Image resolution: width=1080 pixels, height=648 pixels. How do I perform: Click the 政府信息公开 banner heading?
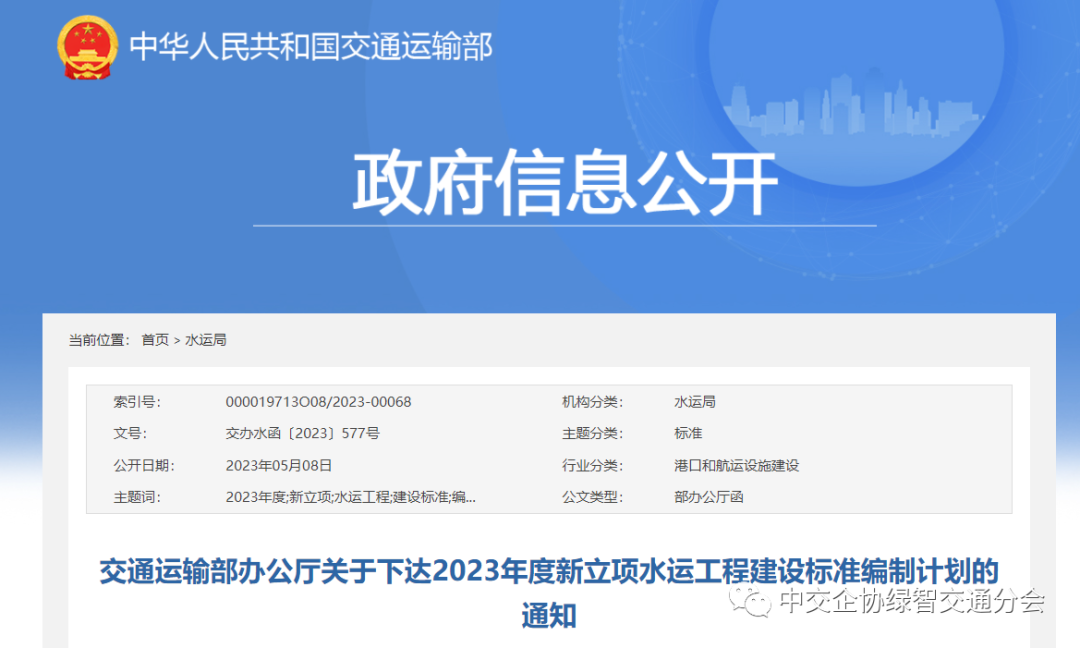565,183
